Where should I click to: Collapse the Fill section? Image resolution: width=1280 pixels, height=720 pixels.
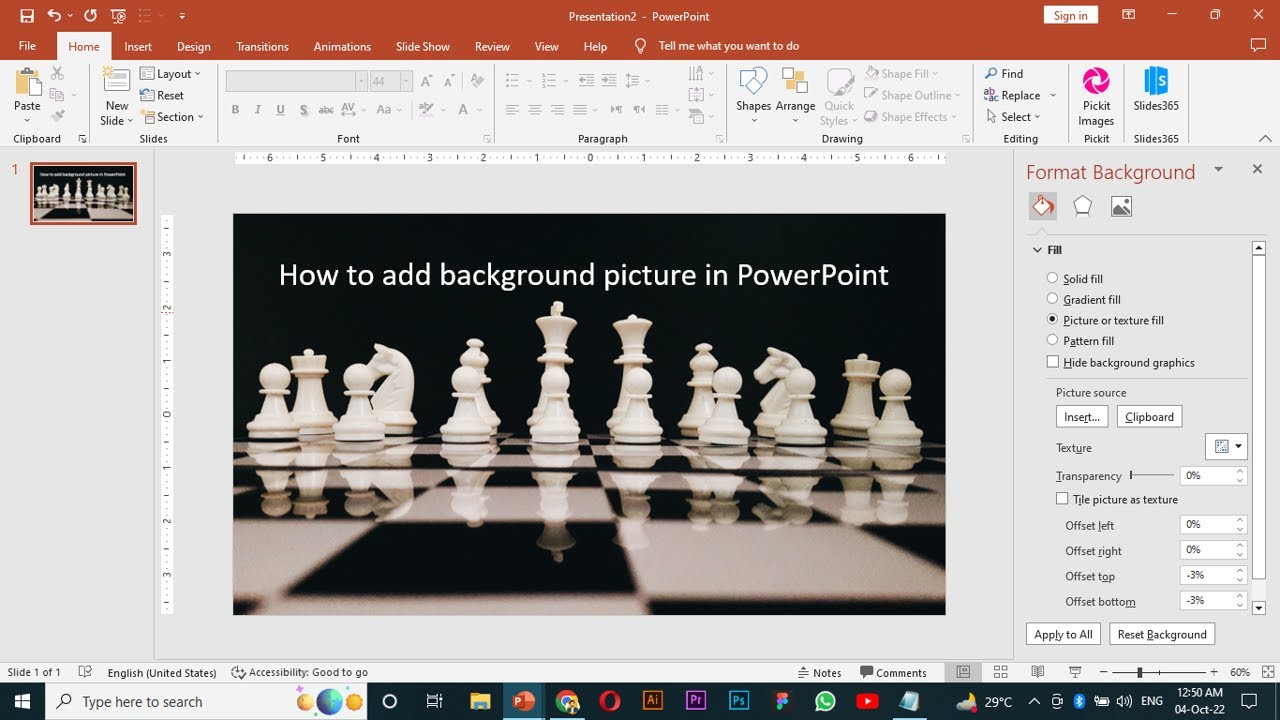point(1037,250)
